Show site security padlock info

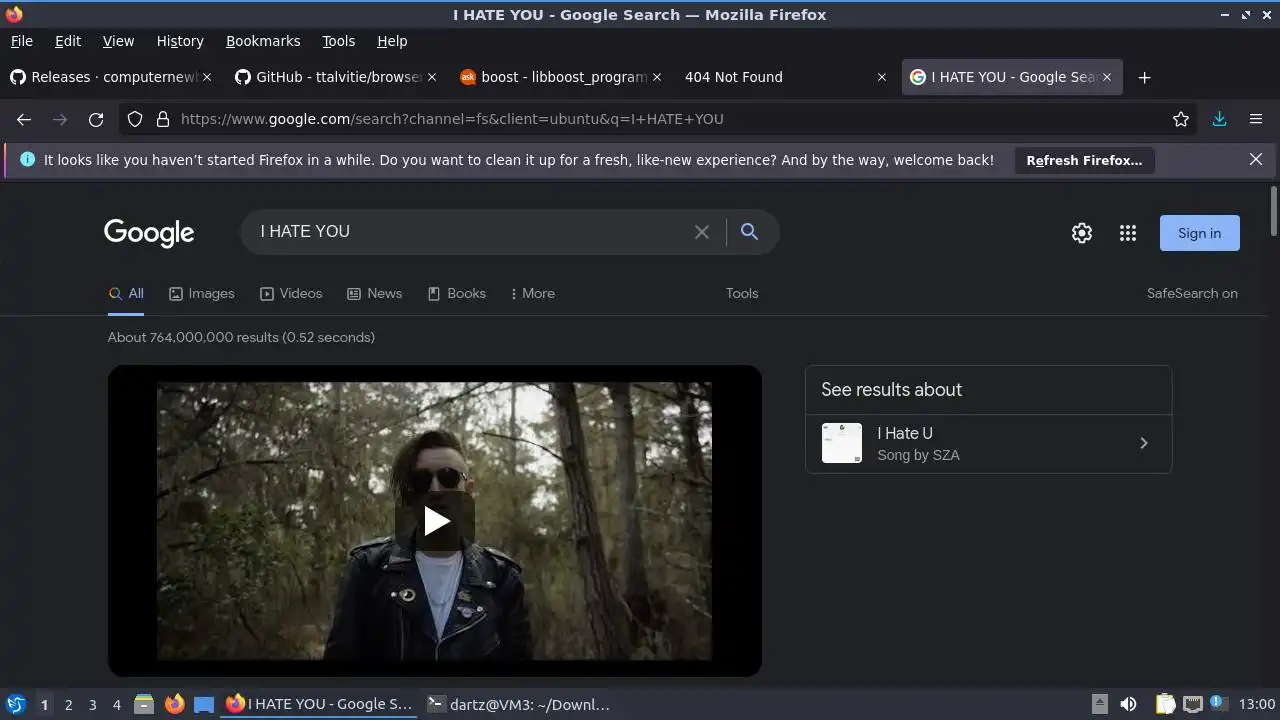[163, 119]
